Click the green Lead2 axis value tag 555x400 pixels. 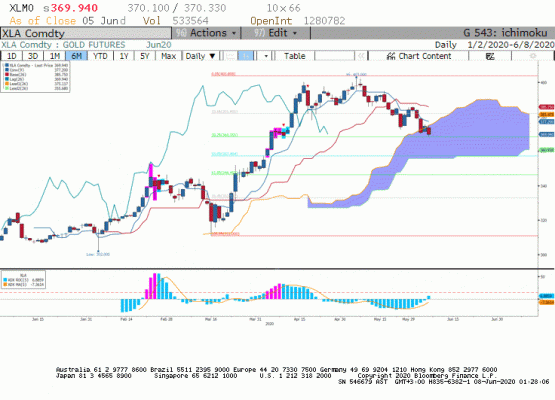click(547, 150)
